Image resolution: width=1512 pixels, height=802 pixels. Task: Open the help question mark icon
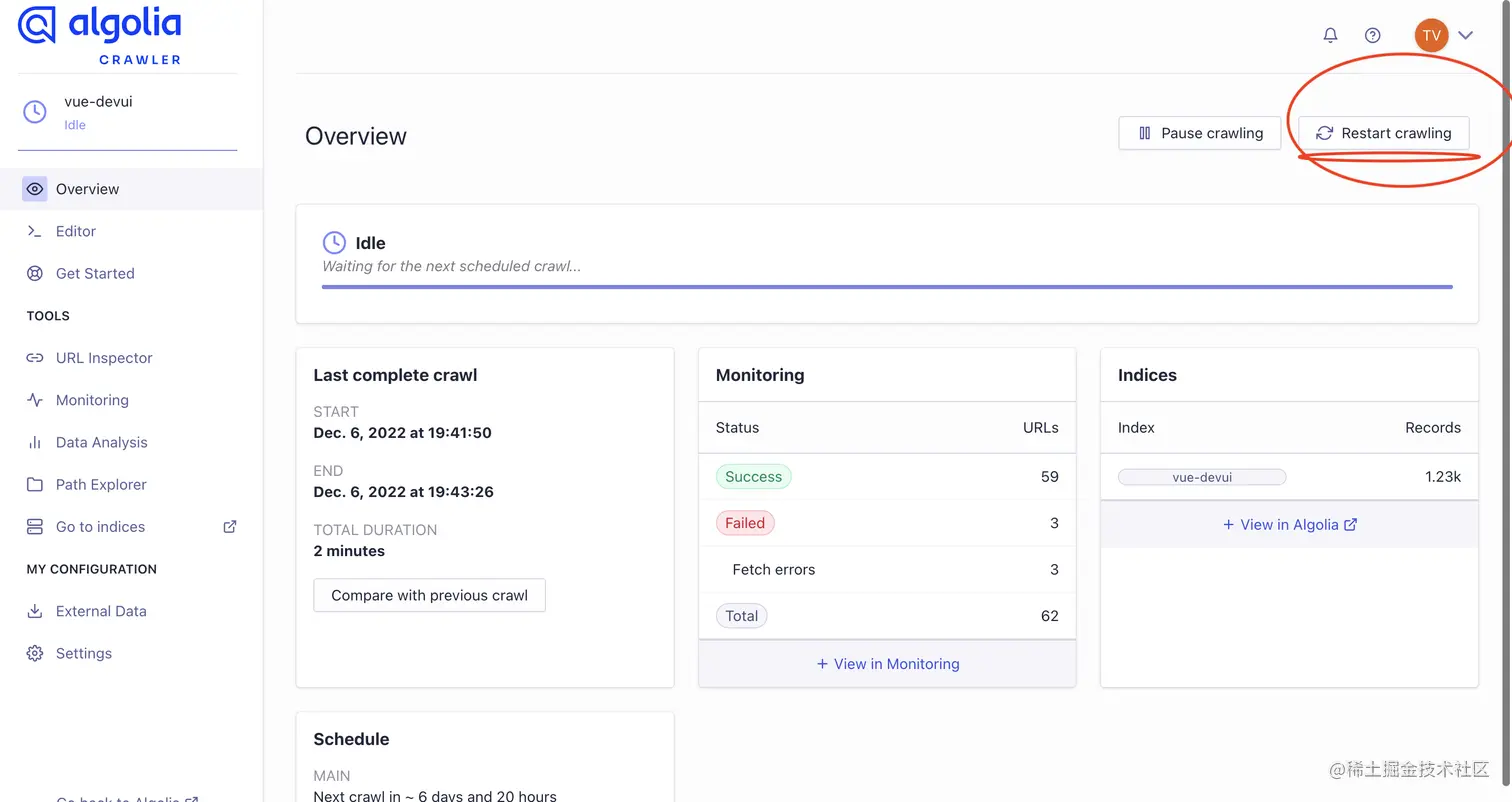tap(1373, 35)
